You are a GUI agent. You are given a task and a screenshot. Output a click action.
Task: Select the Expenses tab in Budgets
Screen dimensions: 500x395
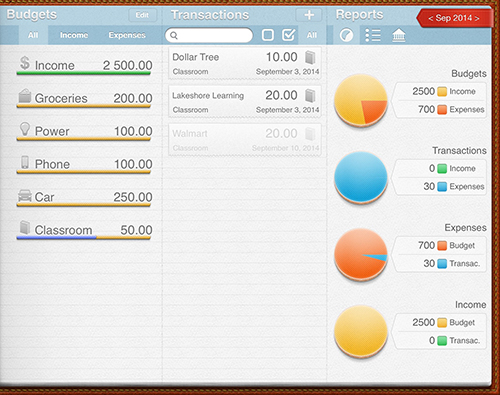point(127,35)
